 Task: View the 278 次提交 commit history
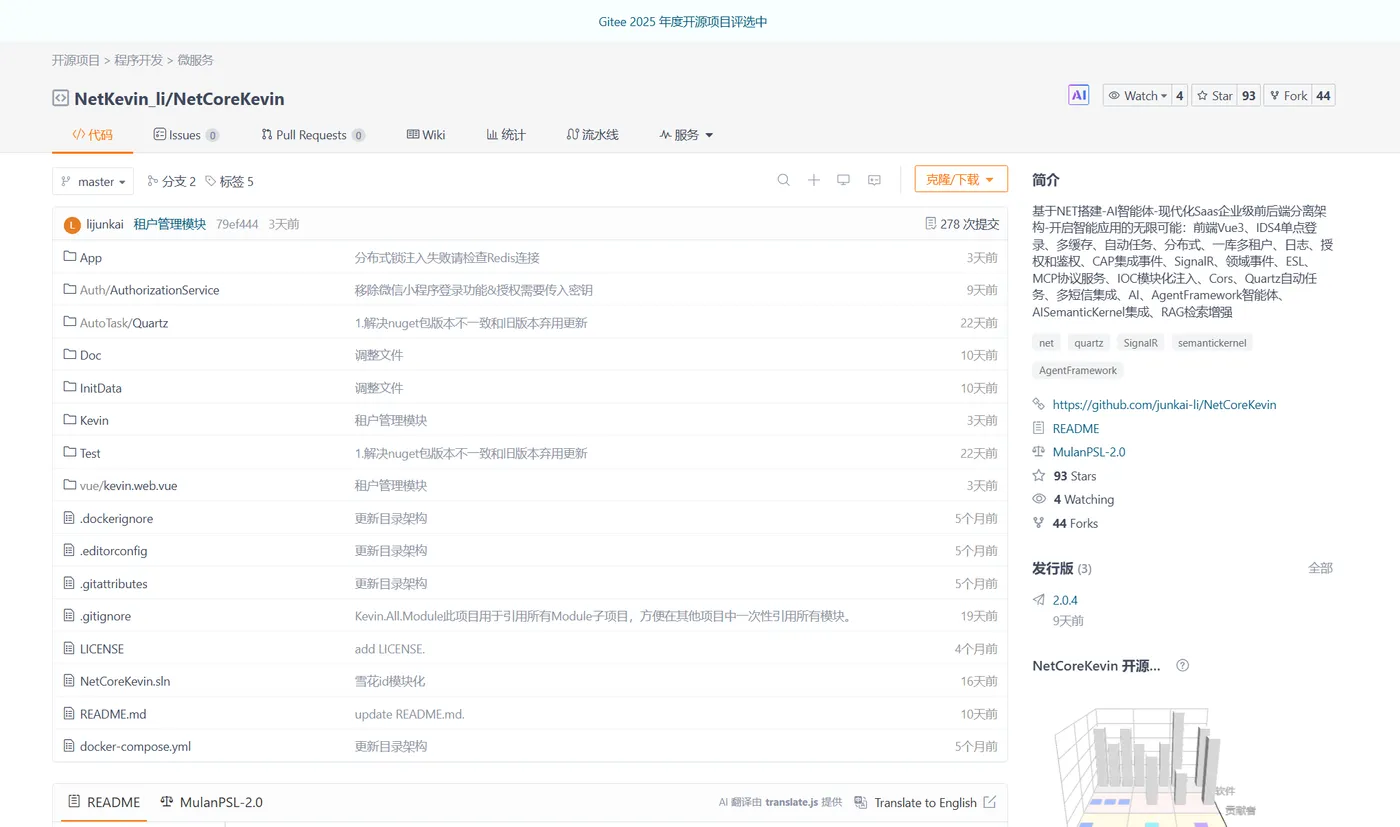point(962,223)
